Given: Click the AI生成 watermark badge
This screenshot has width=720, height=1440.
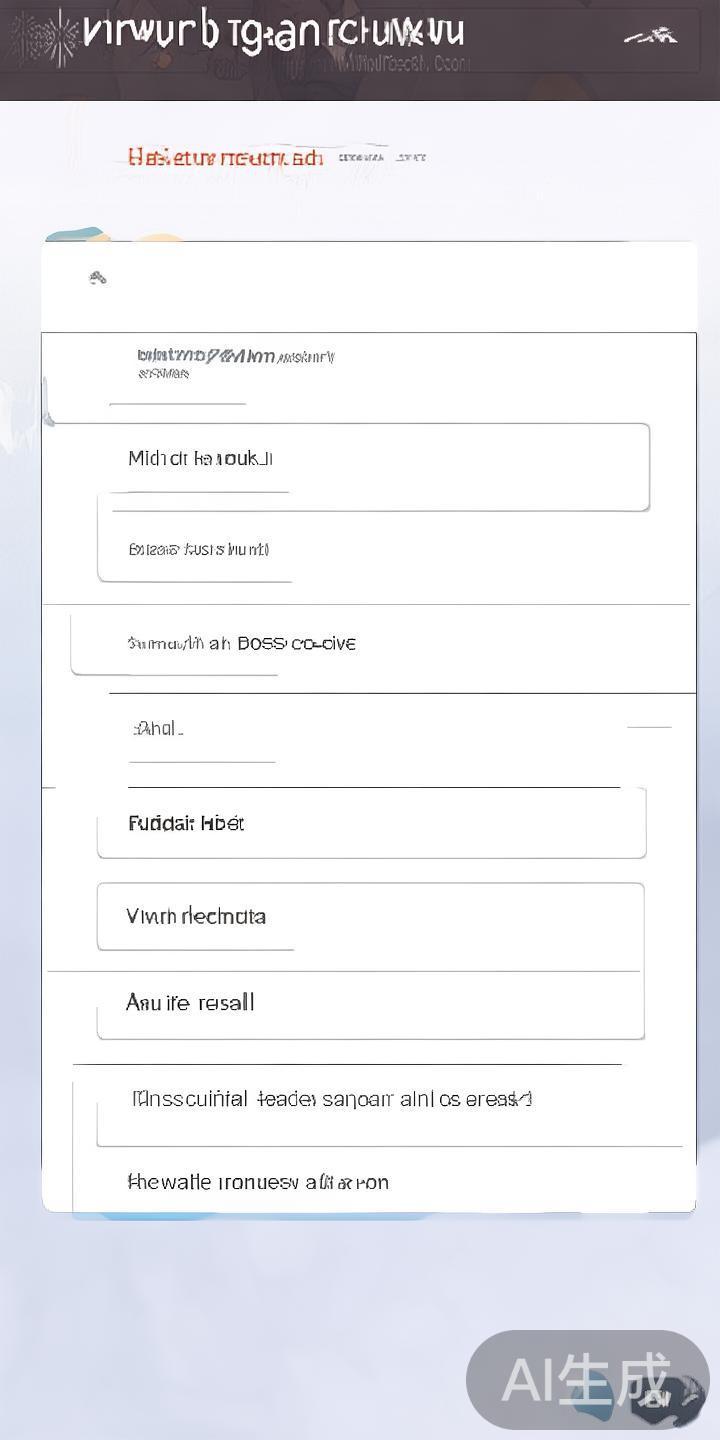Looking at the screenshot, I should [586, 1379].
